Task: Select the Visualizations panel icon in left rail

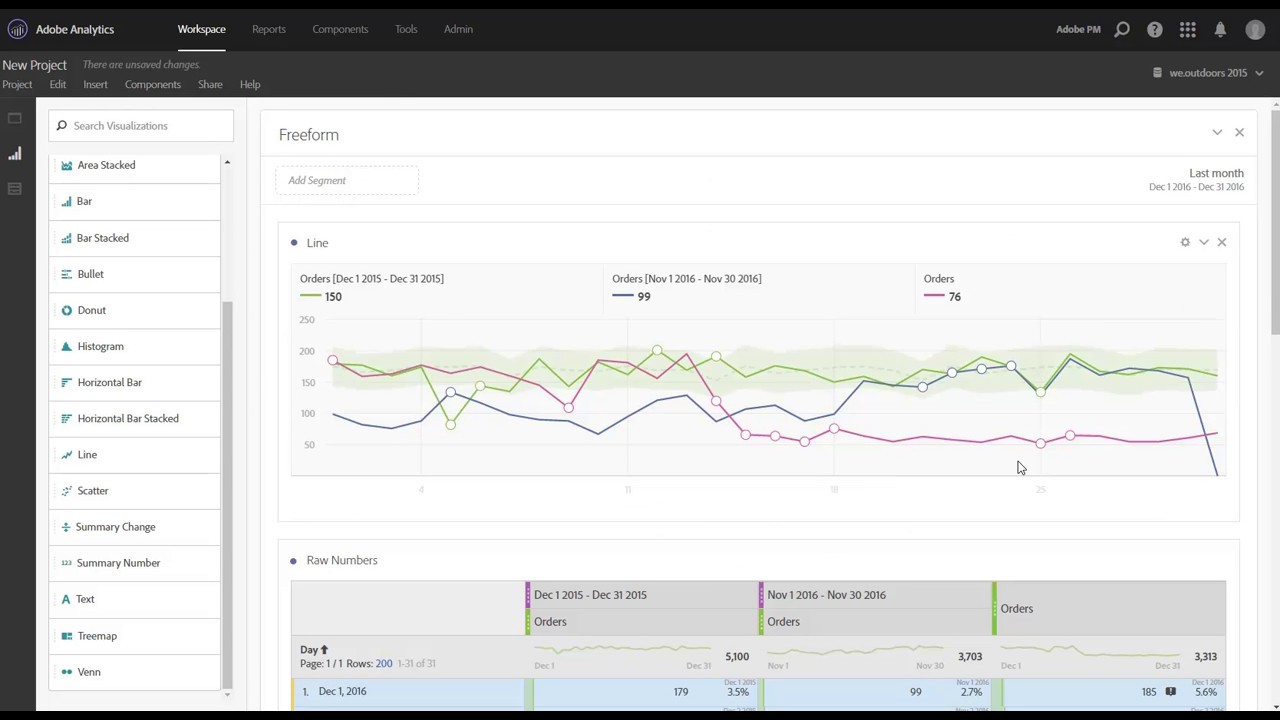Action: (15, 154)
